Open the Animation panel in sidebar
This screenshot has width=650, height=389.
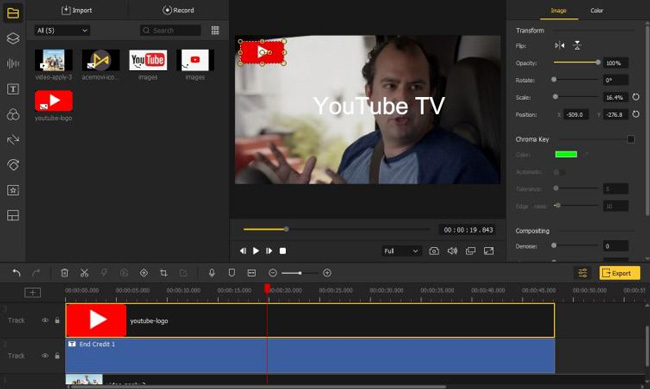point(13,165)
